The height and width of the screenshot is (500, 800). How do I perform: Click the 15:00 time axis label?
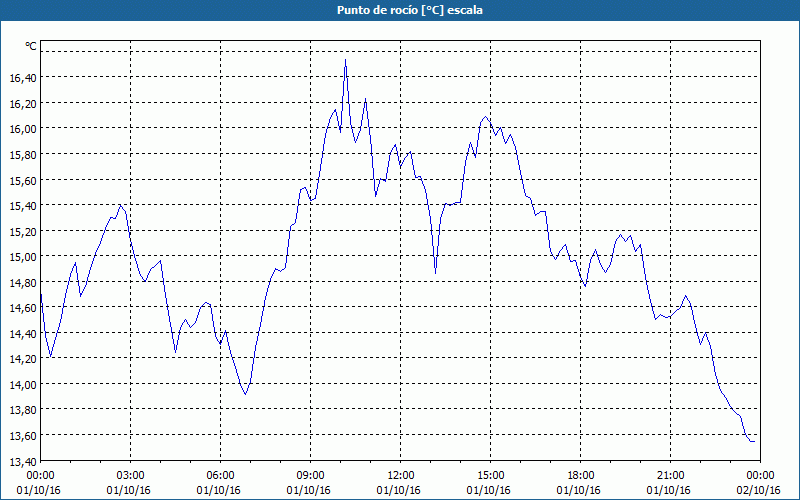click(x=490, y=476)
